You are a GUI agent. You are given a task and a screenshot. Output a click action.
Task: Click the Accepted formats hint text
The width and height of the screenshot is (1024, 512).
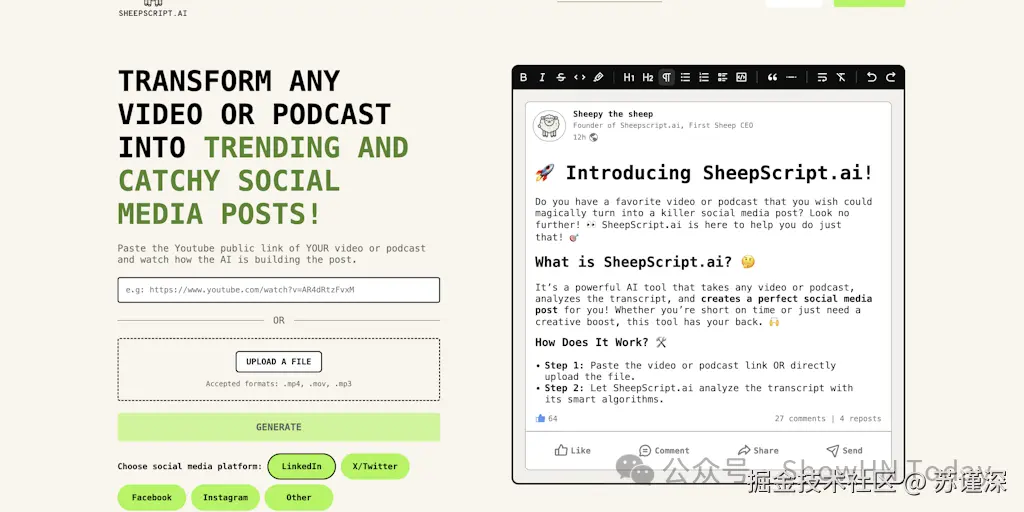(279, 384)
